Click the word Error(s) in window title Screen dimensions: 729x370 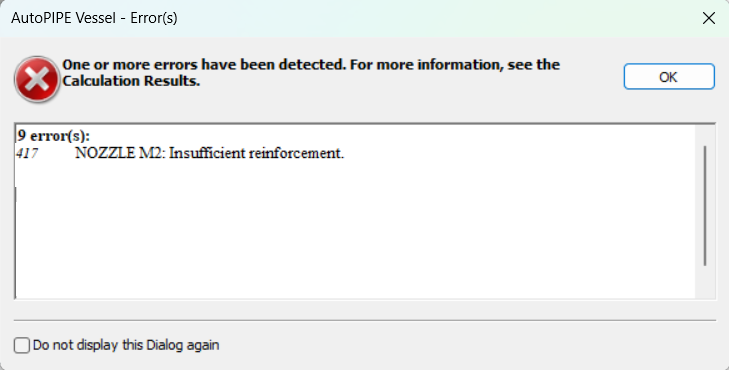click(x=153, y=18)
